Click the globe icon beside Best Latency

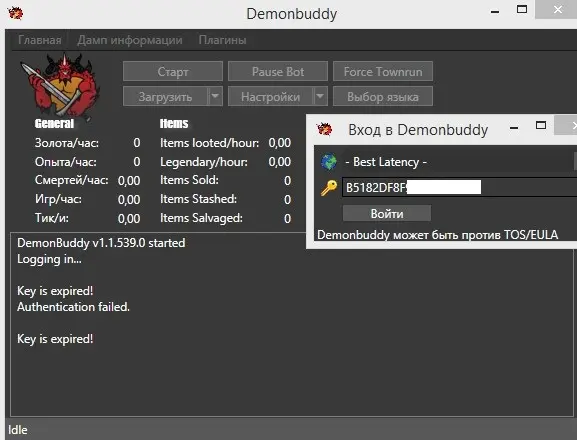329,162
